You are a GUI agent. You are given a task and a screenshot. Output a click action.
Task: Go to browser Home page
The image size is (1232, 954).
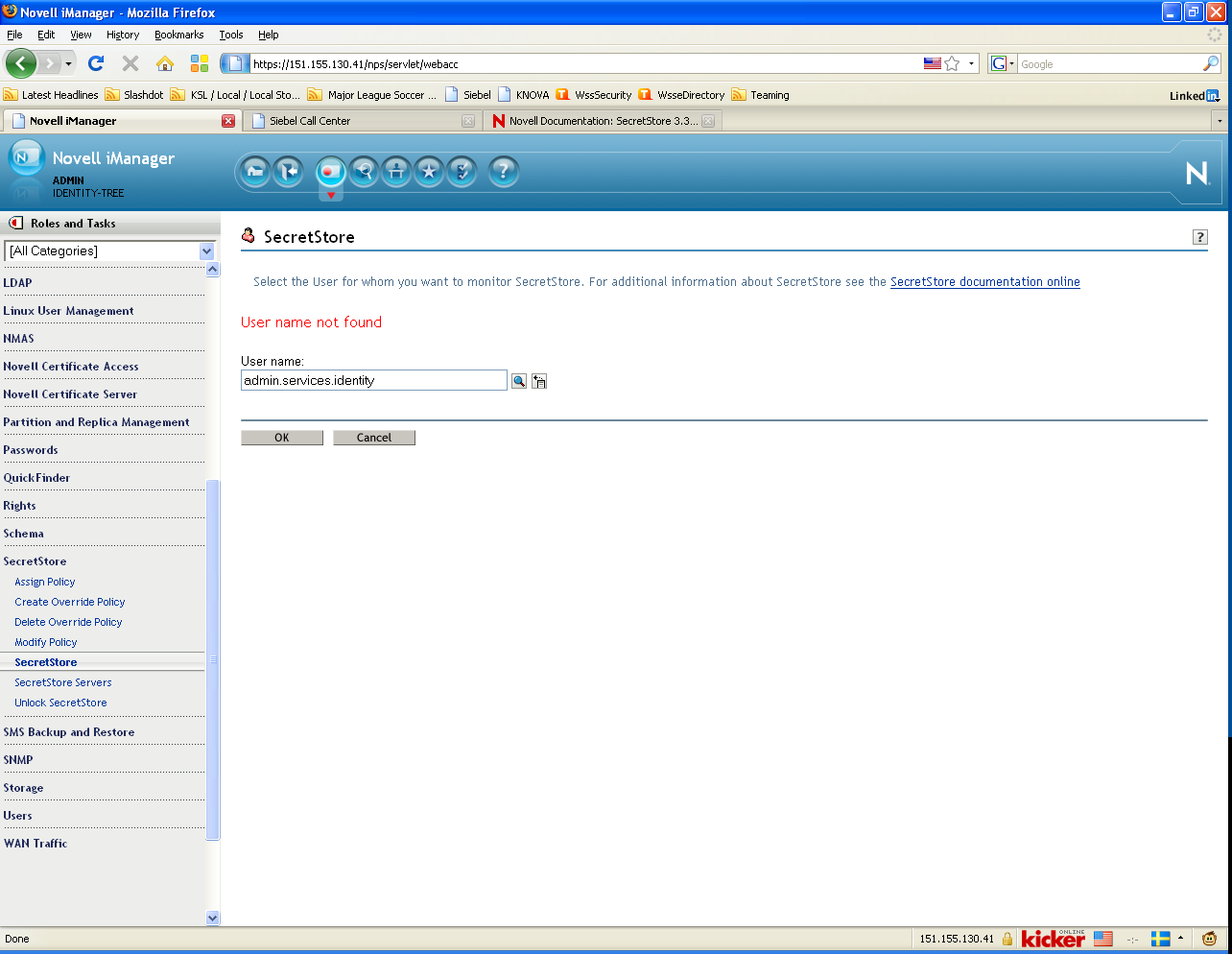(165, 63)
